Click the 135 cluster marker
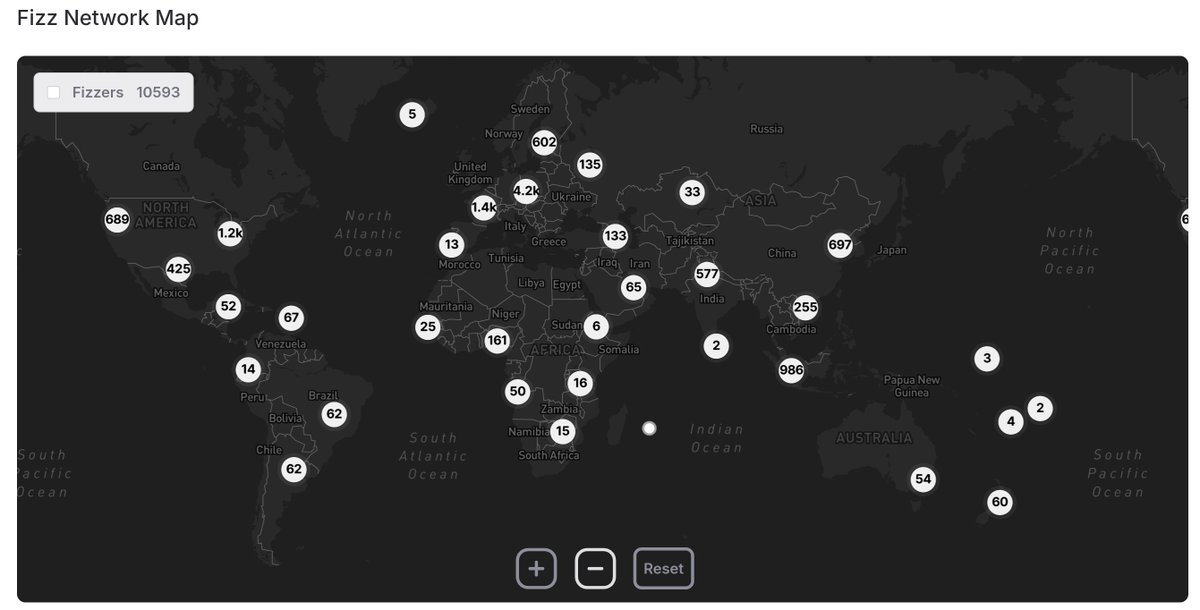The image size is (1200, 610). pyautogui.click(x=590, y=164)
